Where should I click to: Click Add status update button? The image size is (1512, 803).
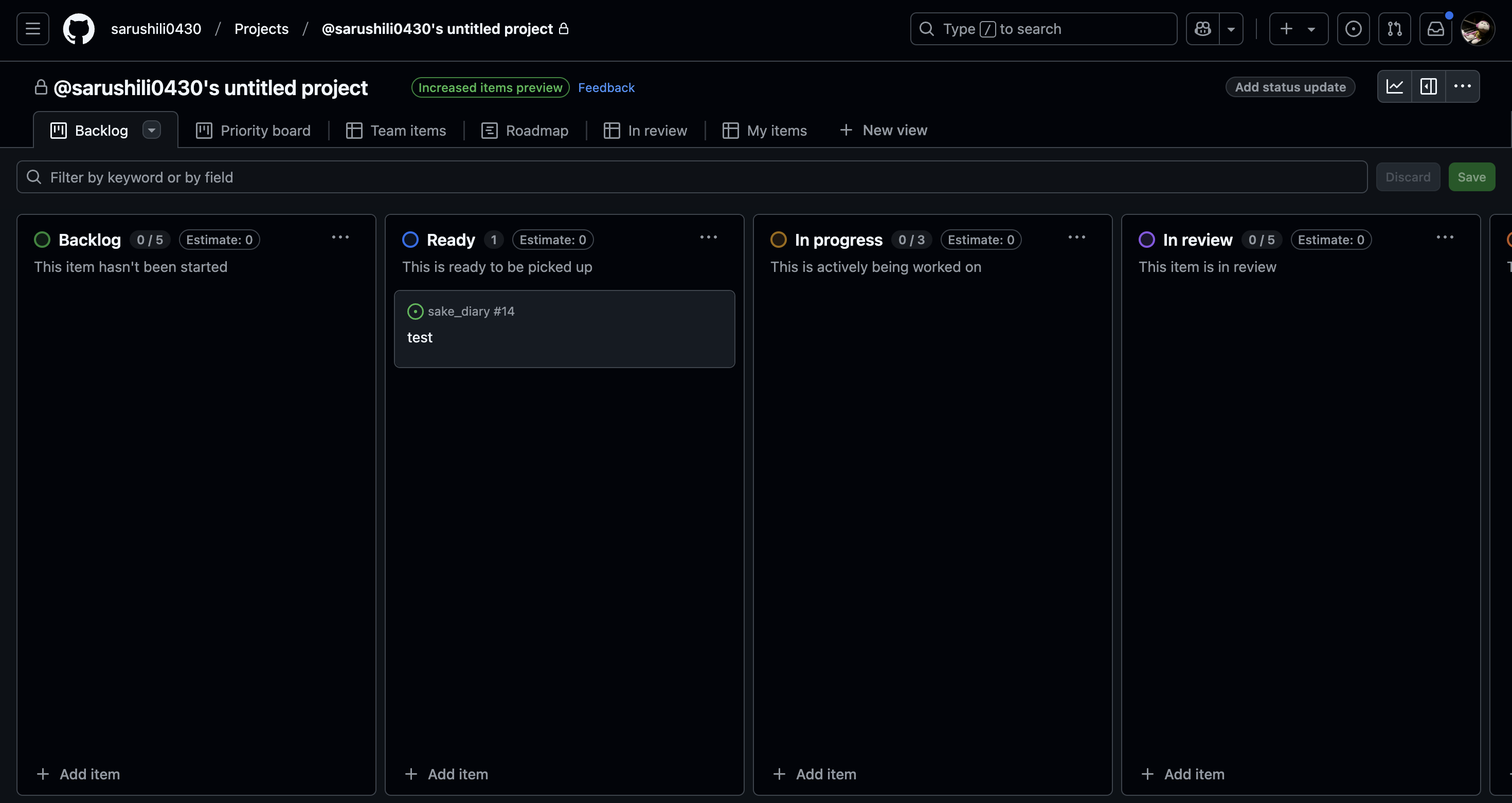click(1290, 87)
